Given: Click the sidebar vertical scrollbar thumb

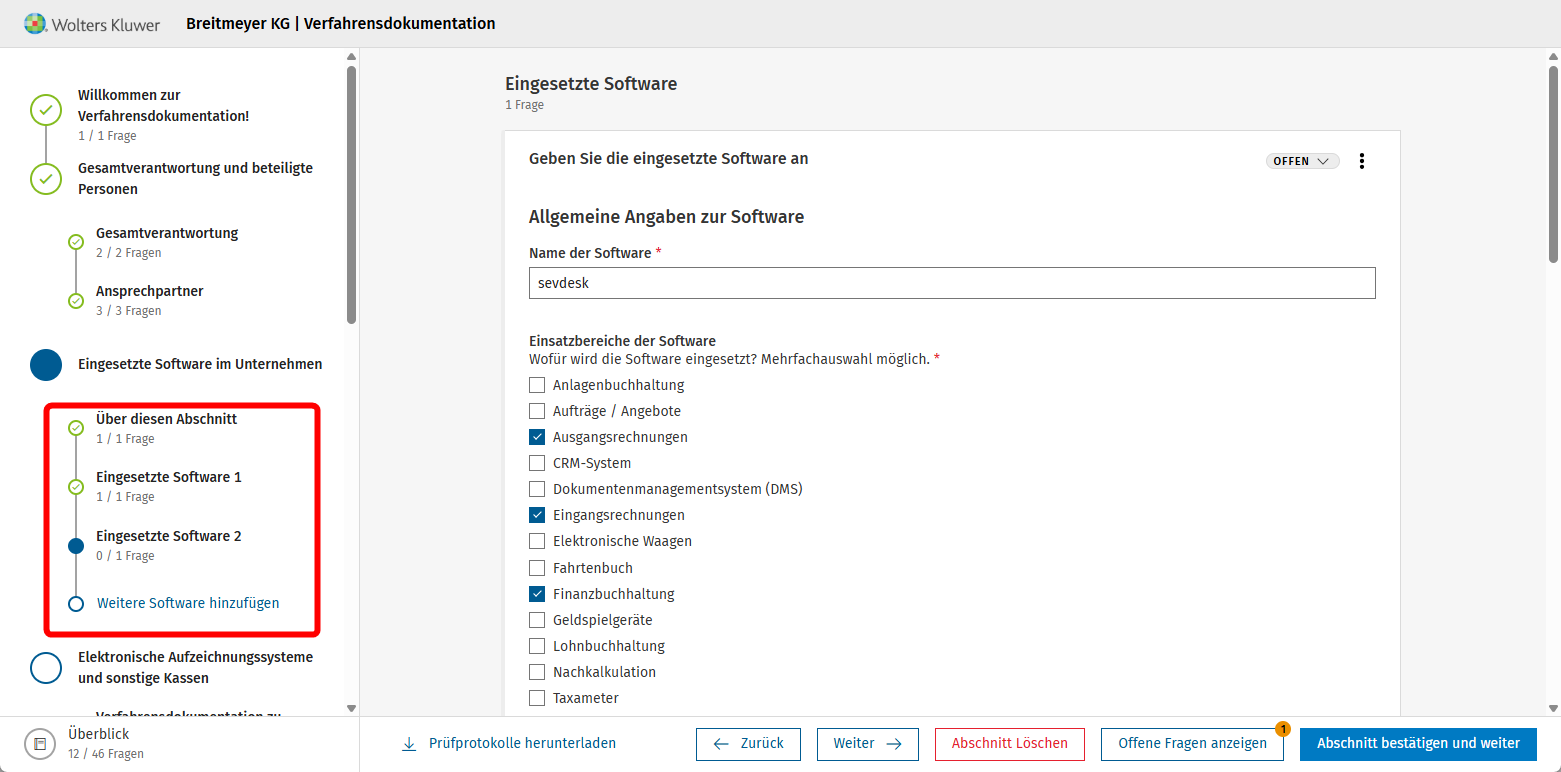Looking at the screenshot, I should point(351,195).
